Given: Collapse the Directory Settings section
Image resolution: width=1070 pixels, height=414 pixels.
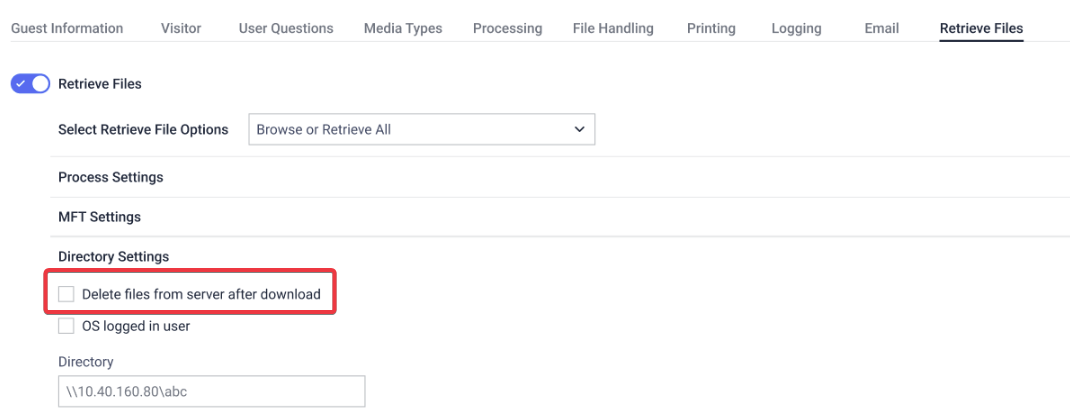Looking at the screenshot, I should [114, 257].
